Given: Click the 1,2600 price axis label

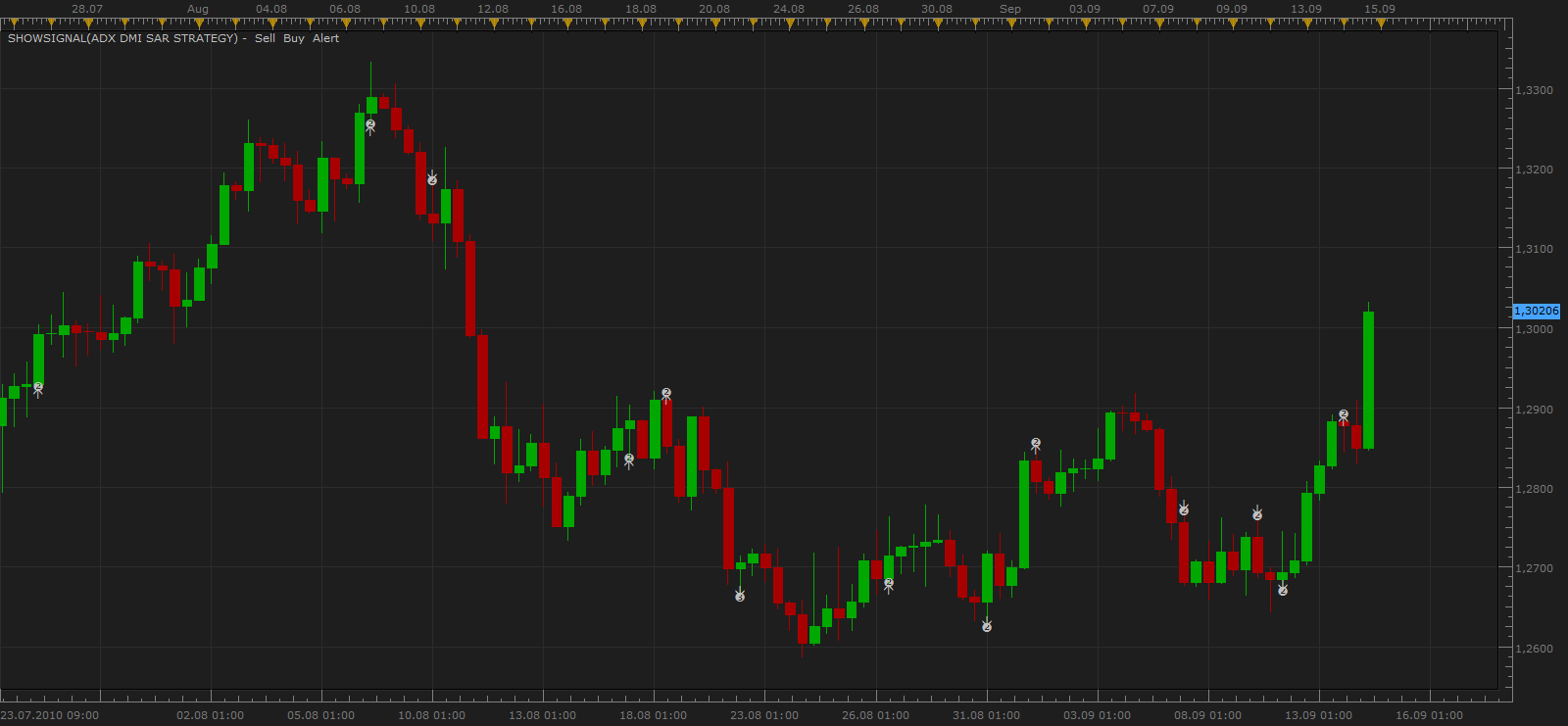Looking at the screenshot, I should click(1534, 649).
